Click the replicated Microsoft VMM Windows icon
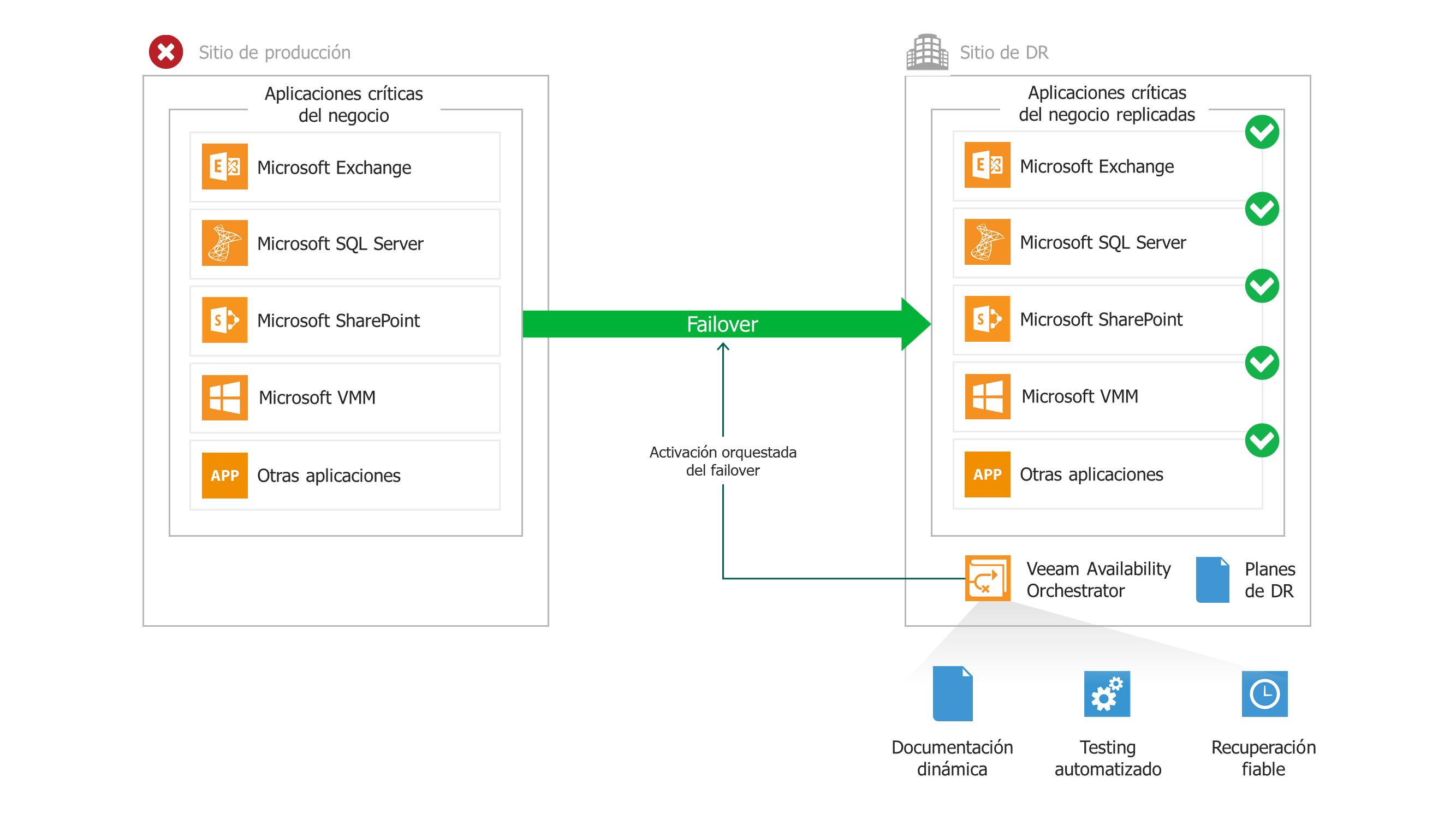The width and height of the screenshot is (1456, 819). click(987, 396)
